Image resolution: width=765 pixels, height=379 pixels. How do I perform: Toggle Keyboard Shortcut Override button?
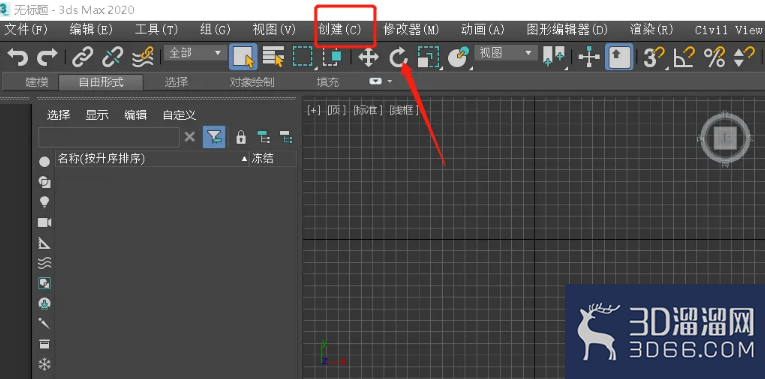(619, 57)
